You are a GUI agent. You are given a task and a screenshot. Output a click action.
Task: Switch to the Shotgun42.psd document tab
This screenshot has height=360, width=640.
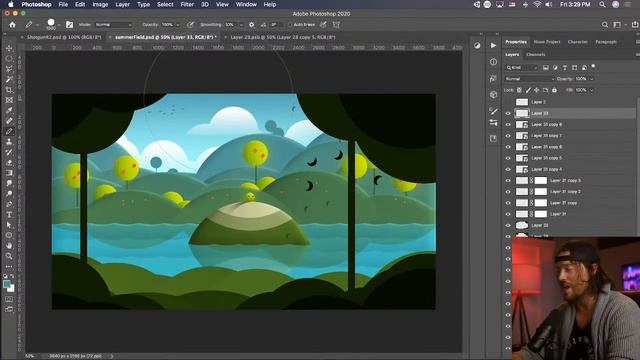64,37
